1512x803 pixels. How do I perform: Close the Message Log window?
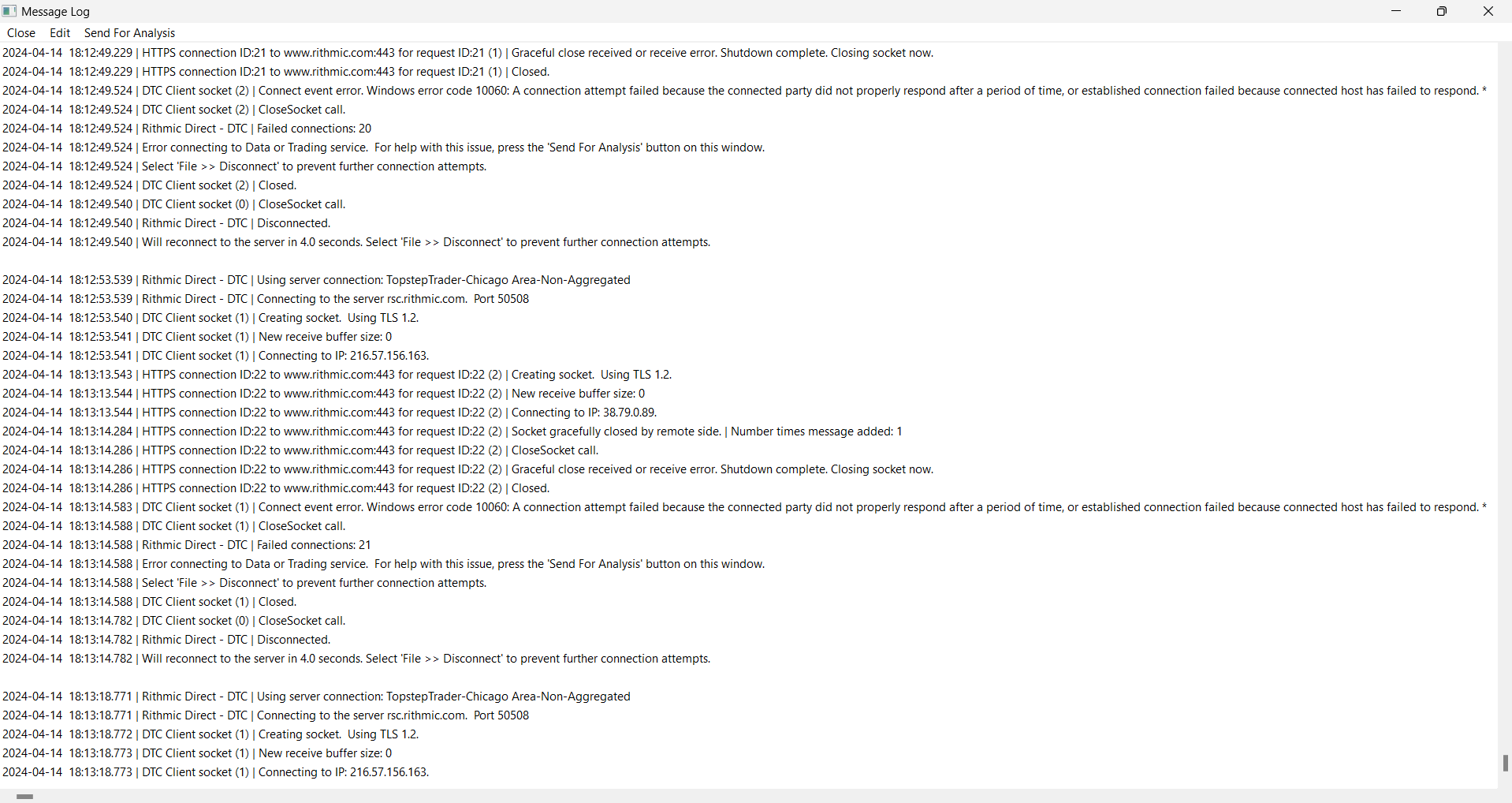(1488, 11)
